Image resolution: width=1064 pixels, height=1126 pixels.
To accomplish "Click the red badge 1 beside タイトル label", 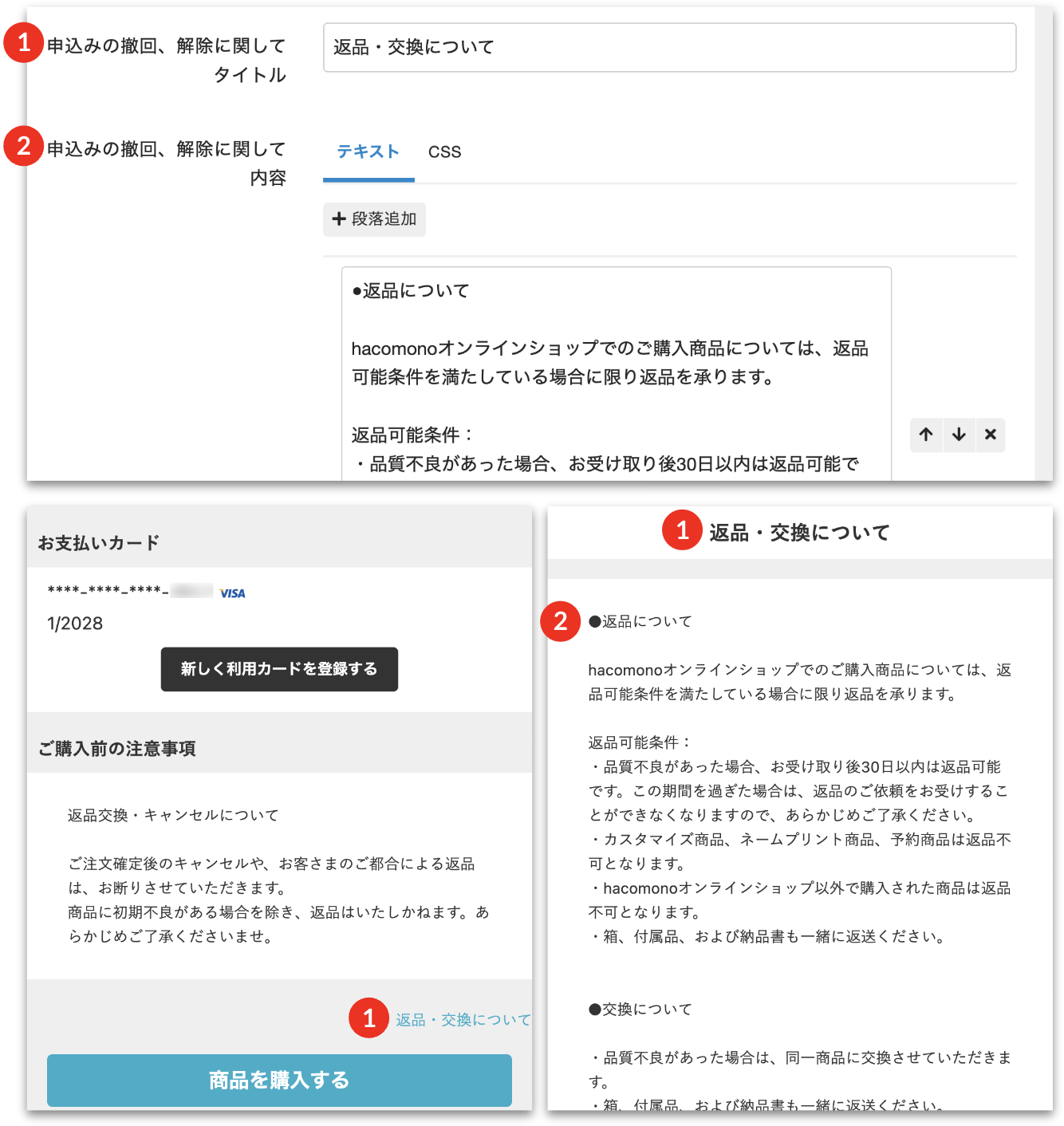I will (x=24, y=42).
